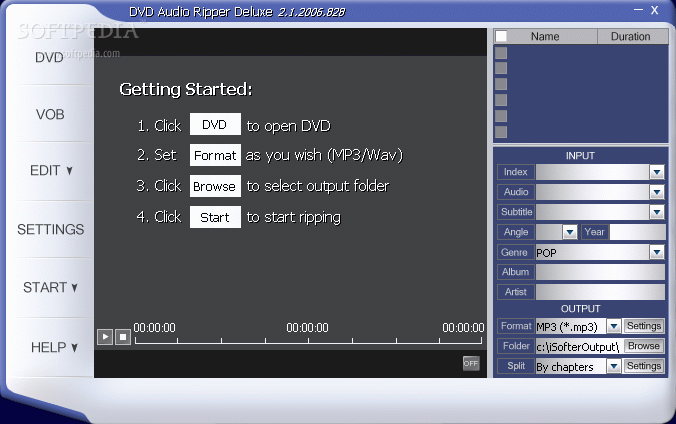This screenshot has width=676, height=424.
Task: Expand the EDIT menu in the sidebar
Action: click(51, 171)
